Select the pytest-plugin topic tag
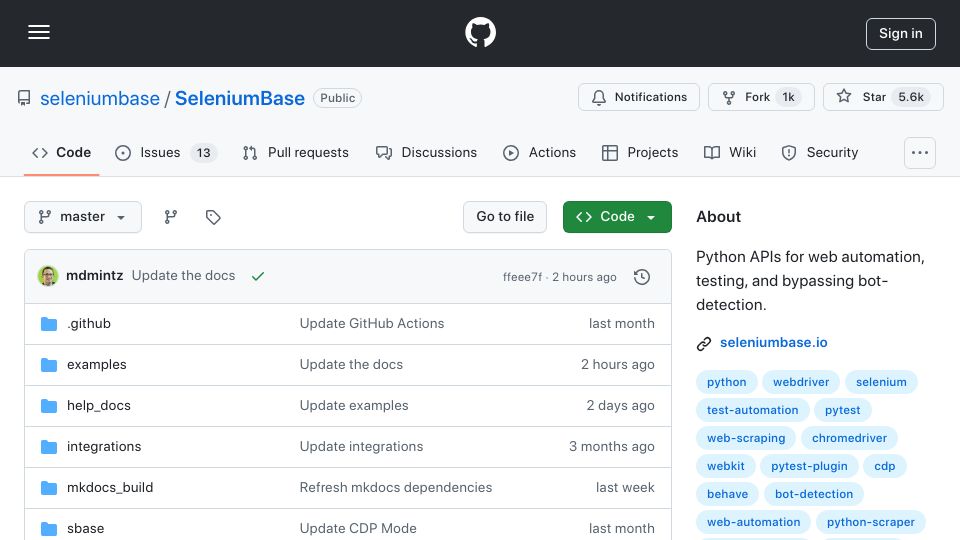This screenshot has width=960, height=540. (x=809, y=467)
